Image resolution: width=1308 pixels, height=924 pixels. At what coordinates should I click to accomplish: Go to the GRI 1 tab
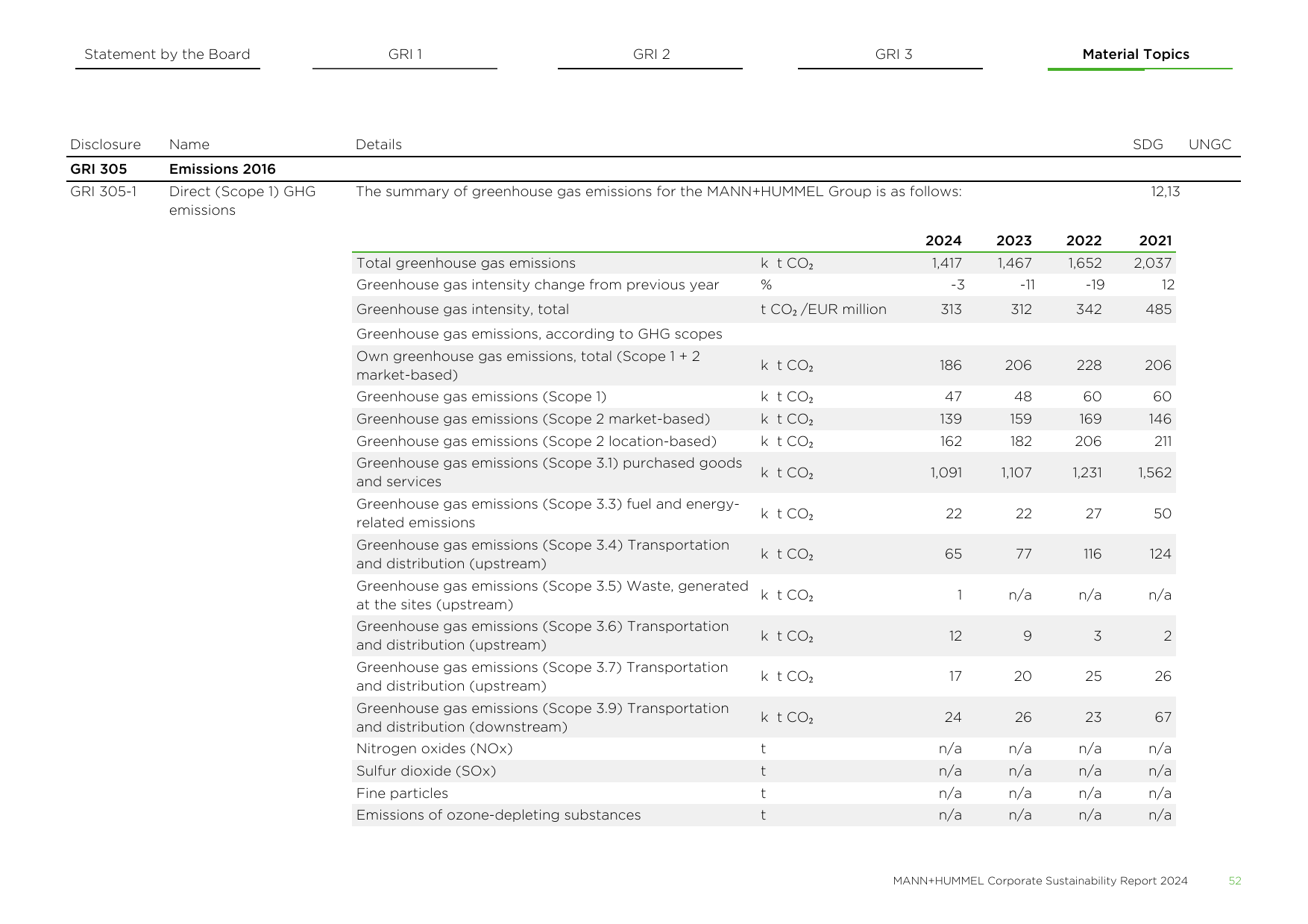405,54
